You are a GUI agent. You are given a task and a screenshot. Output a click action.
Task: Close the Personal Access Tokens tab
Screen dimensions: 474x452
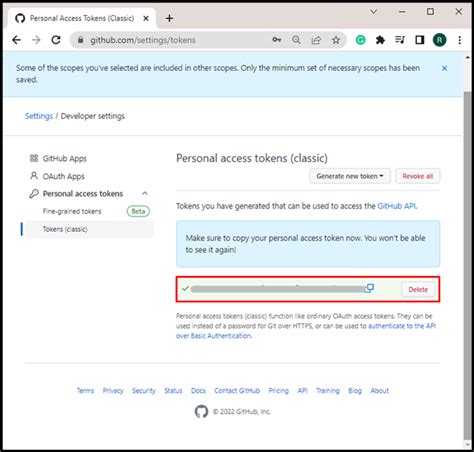[146, 18]
